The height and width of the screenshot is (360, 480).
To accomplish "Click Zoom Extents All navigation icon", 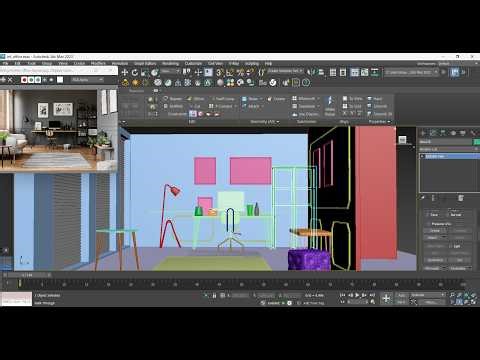I will 473,295.
